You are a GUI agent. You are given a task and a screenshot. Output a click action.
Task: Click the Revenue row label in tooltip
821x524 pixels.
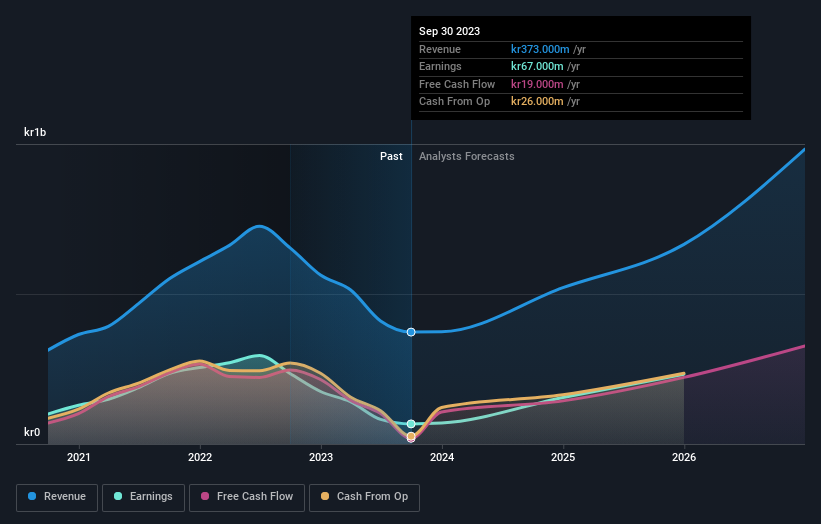point(440,49)
